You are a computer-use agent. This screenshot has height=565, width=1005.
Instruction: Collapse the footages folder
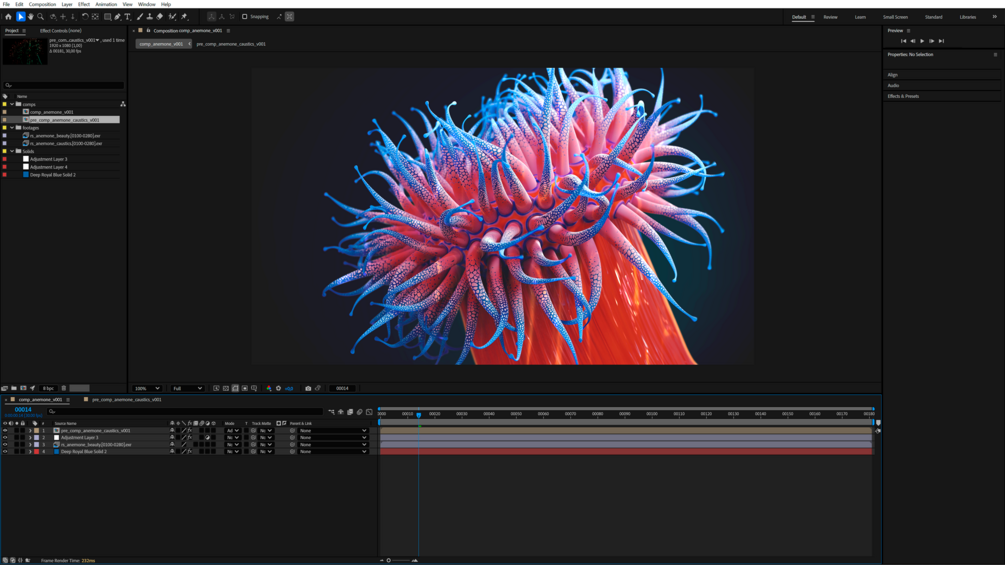[x=12, y=127]
